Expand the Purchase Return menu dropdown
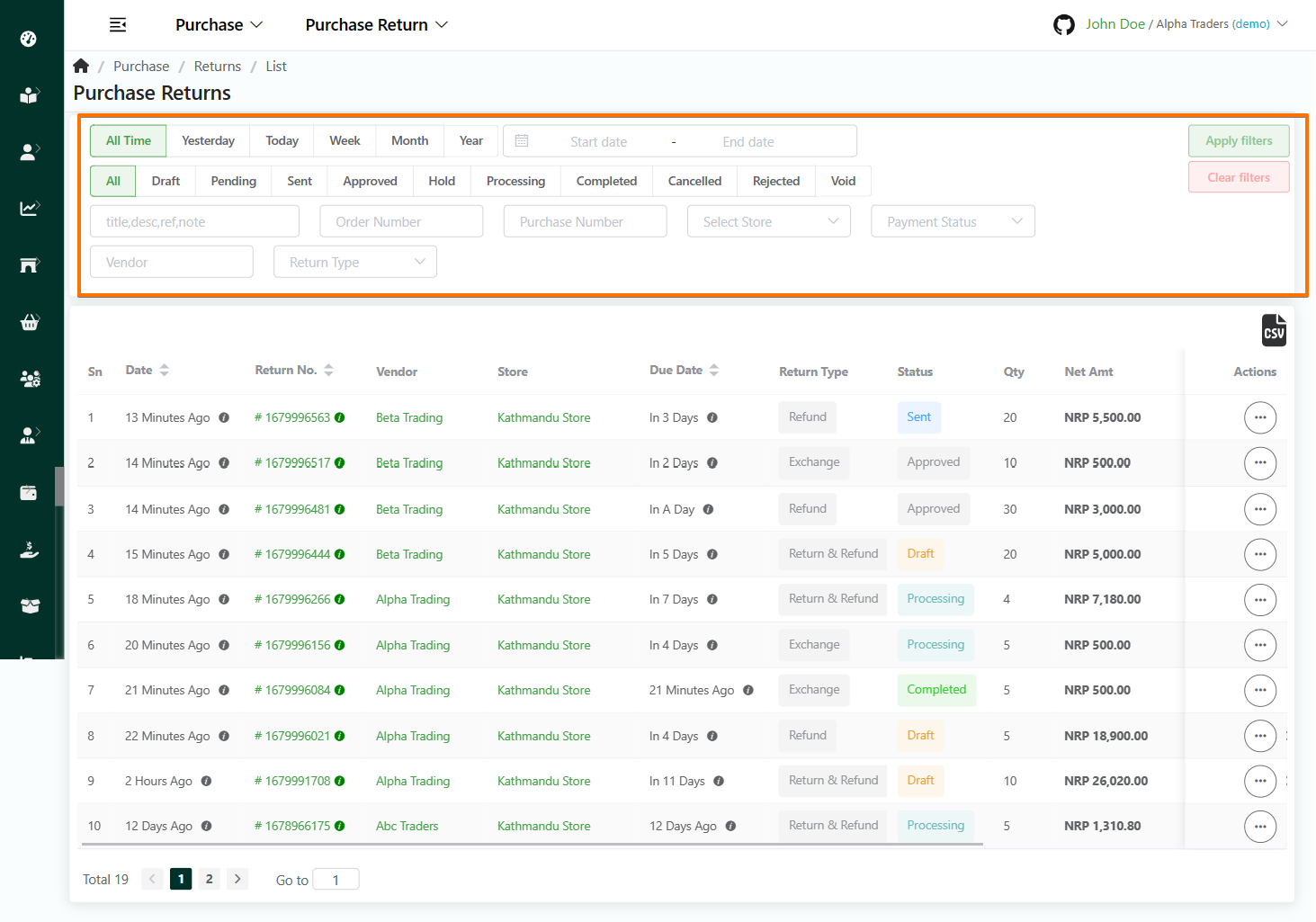1316x922 pixels. [376, 25]
